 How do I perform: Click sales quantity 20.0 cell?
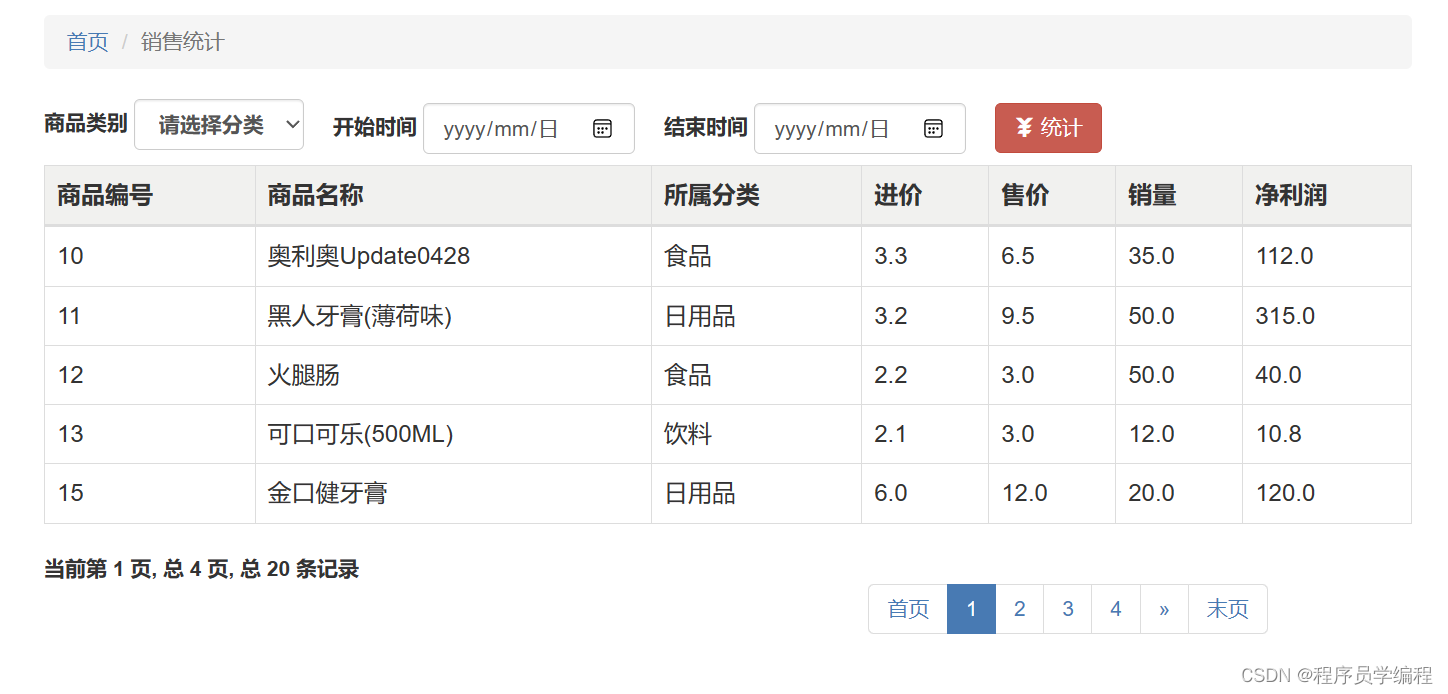[x=1179, y=493]
